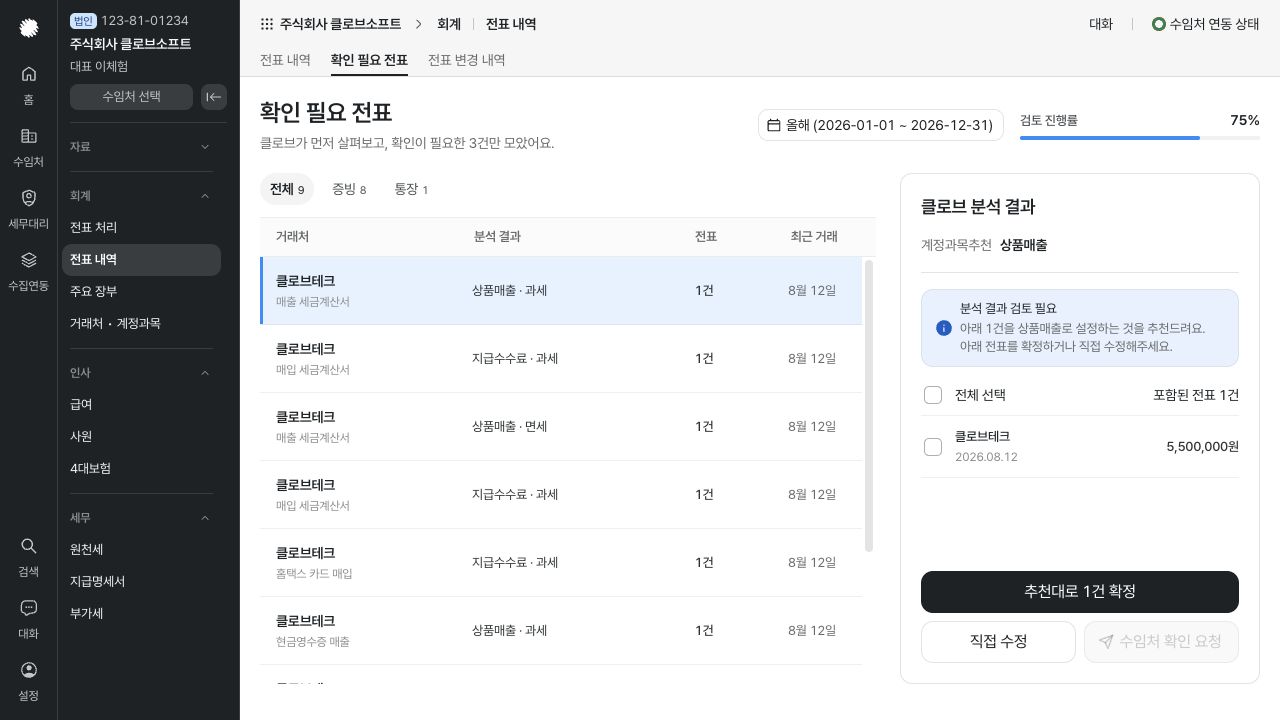
Task: Open 부가세 in the sidebar
Action: click(x=141, y=614)
